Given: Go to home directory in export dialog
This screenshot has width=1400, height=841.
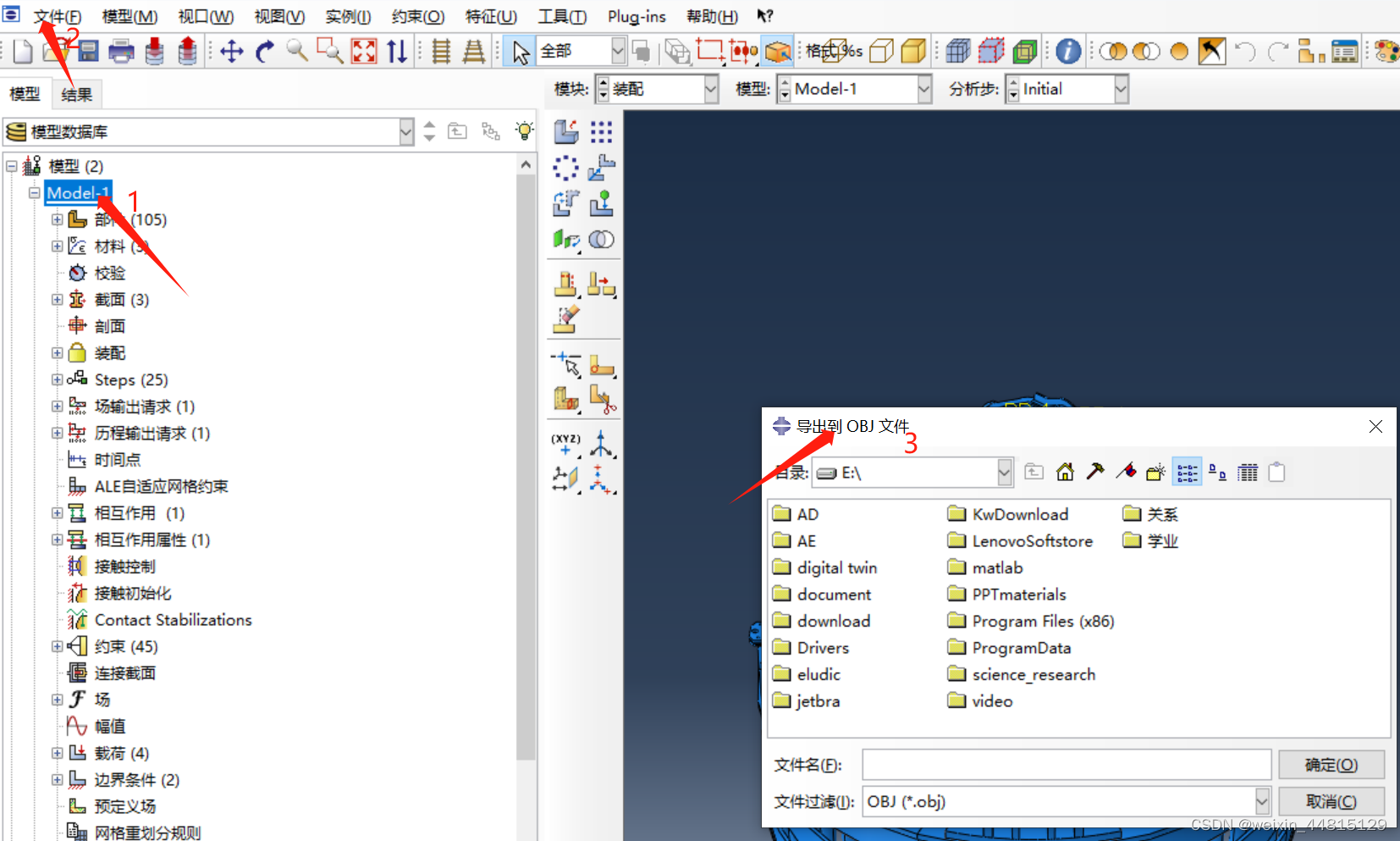Looking at the screenshot, I should tap(1065, 473).
